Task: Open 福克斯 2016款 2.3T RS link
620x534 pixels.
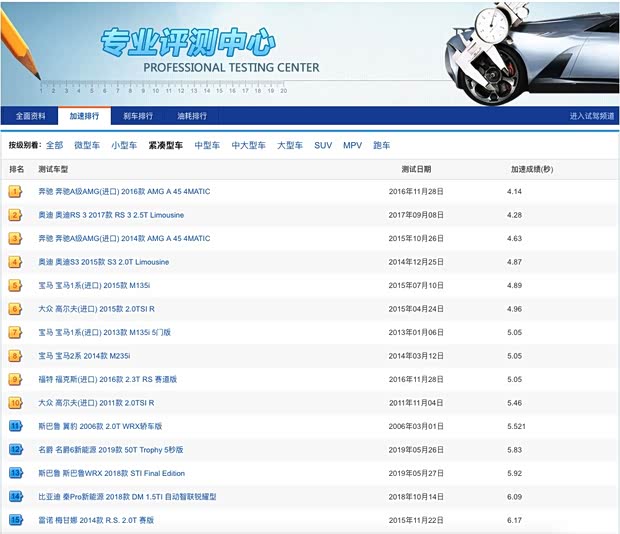Action: tap(108, 379)
